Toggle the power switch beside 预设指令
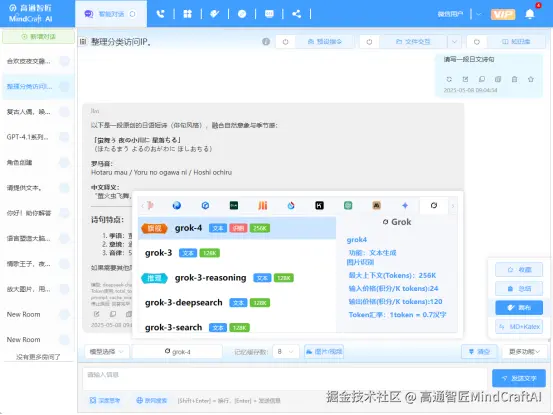 pos(285,42)
